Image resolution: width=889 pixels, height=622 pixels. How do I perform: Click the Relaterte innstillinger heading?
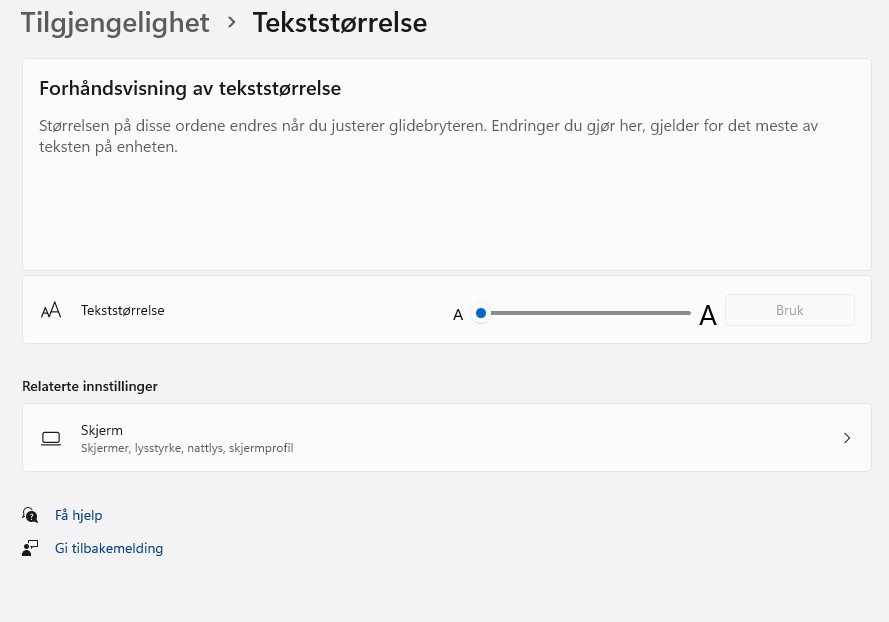(90, 386)
